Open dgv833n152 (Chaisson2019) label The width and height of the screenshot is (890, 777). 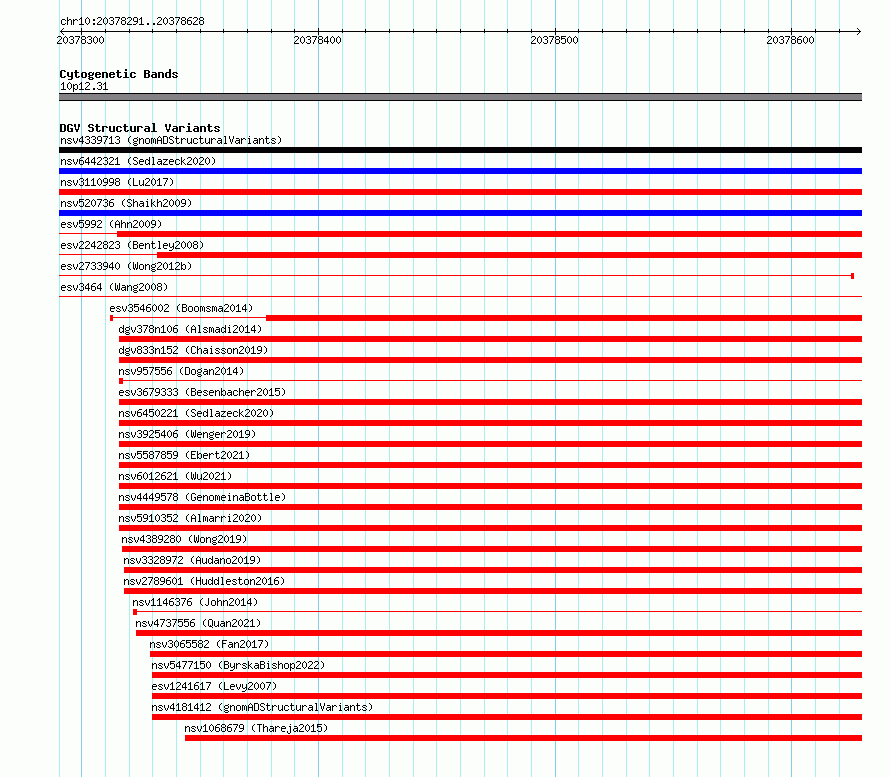click(x=193, y=350)
